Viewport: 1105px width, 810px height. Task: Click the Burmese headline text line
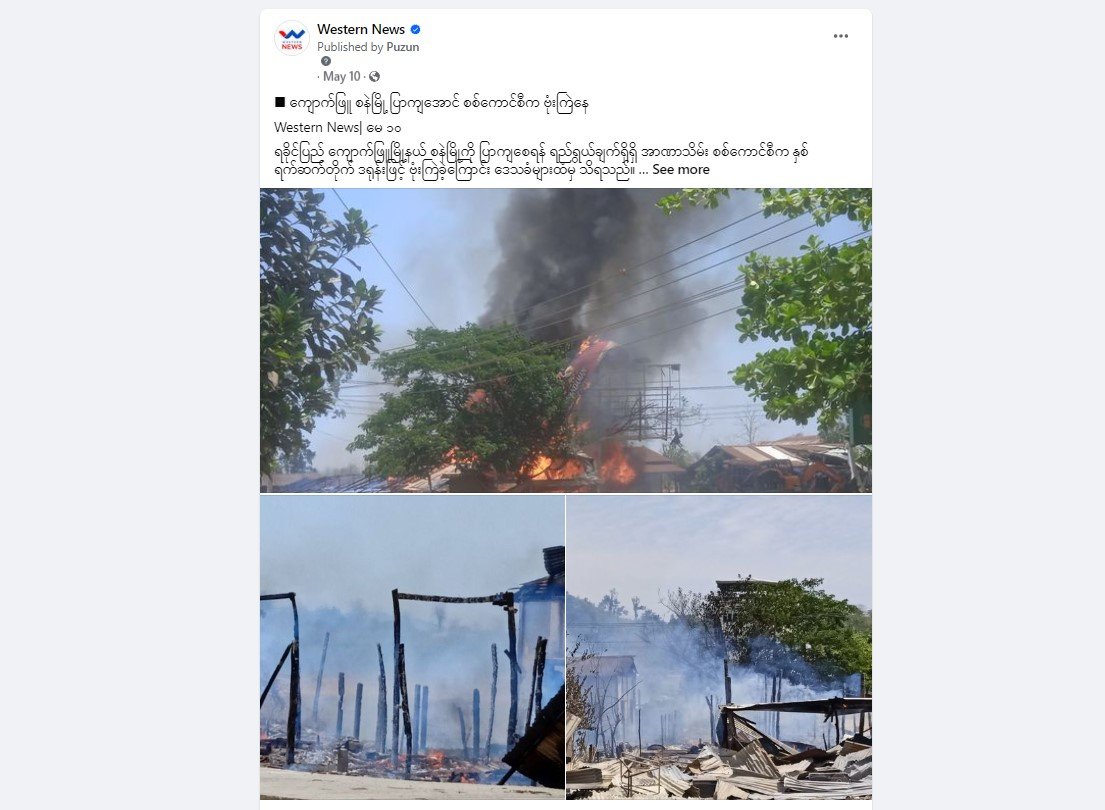[431, 104]
